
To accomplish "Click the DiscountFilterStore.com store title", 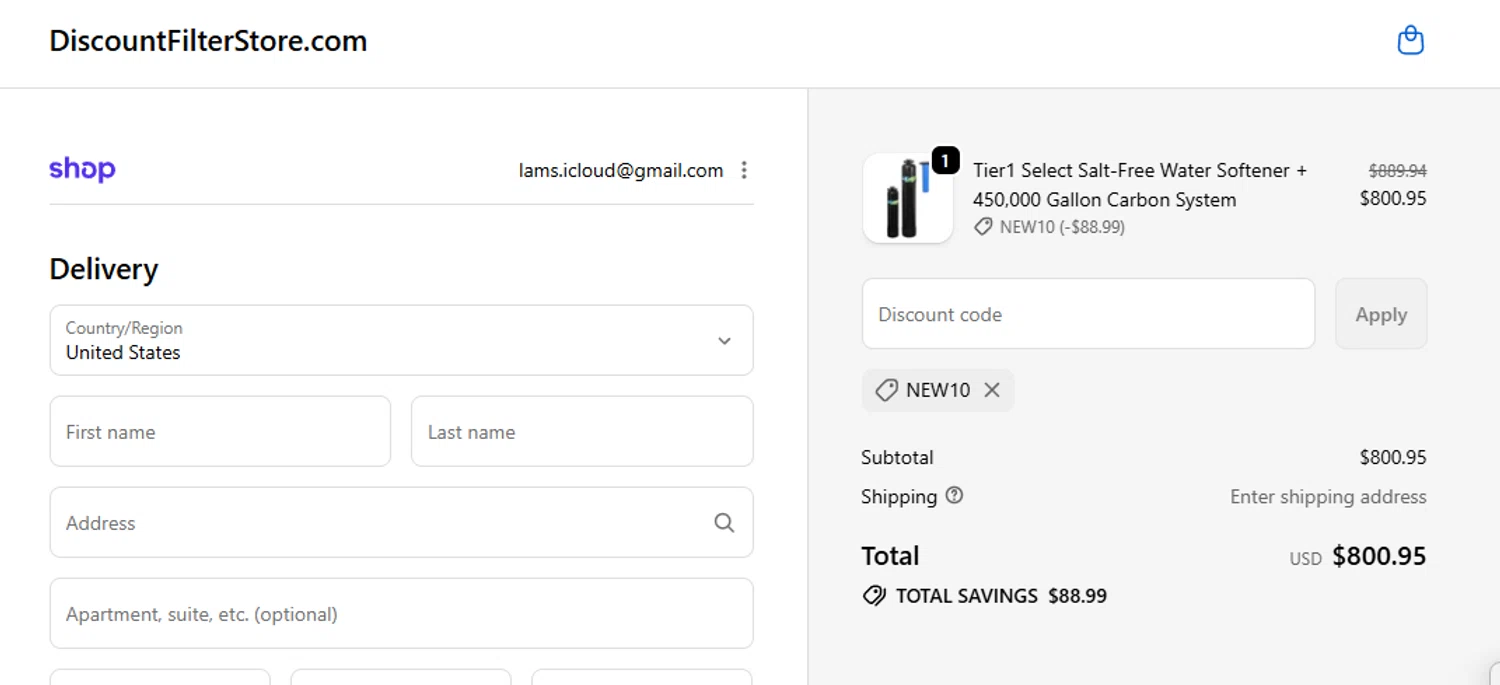I will pos(208,41).
